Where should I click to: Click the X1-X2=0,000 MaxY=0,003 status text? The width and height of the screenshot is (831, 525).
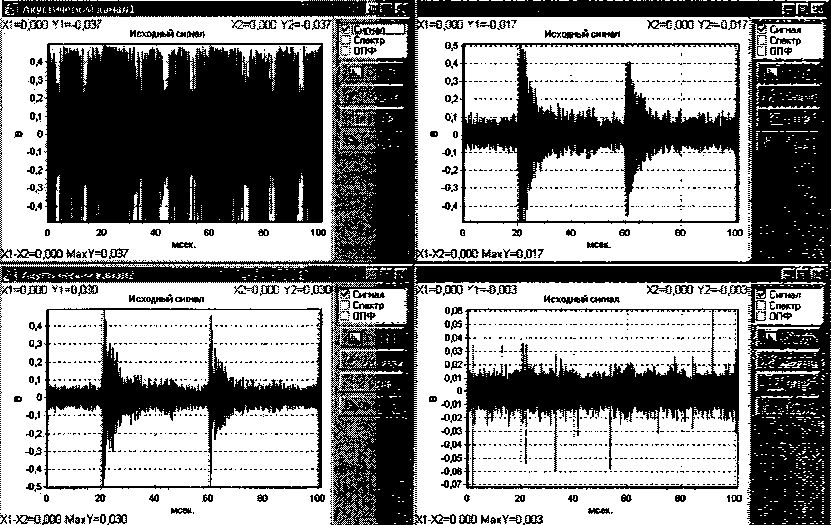480,519
